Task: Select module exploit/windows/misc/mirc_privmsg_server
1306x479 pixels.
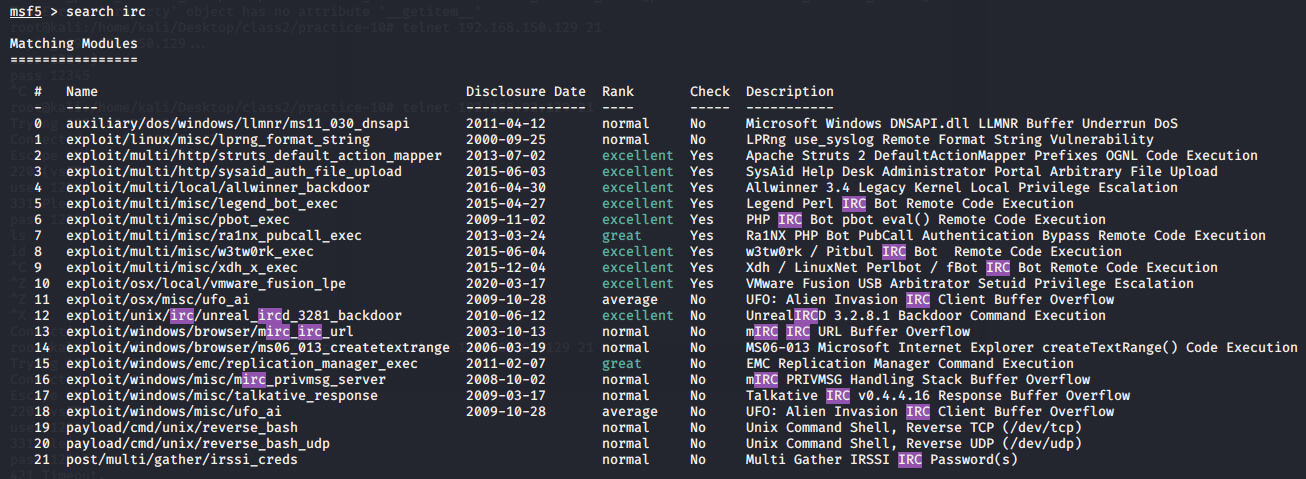Action: tap(226, 380)
